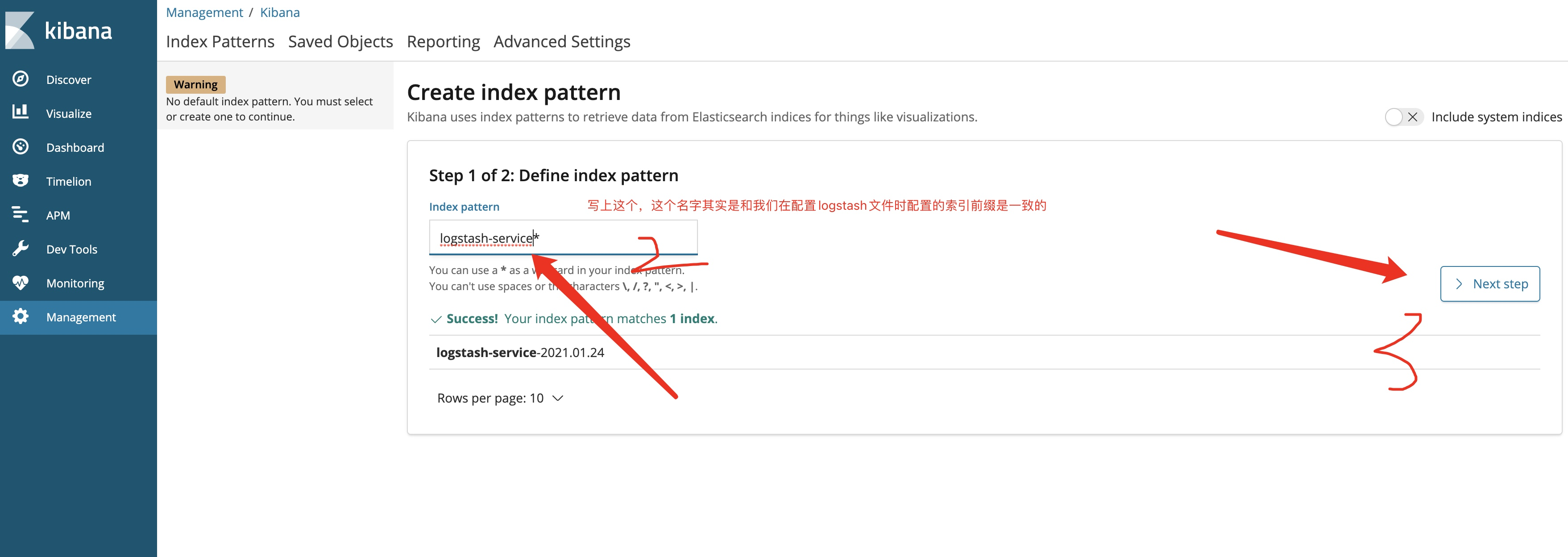The image size is (1568, 557).
Task: Open the Monitoring label in sidebar
Action: coord(75,284)
